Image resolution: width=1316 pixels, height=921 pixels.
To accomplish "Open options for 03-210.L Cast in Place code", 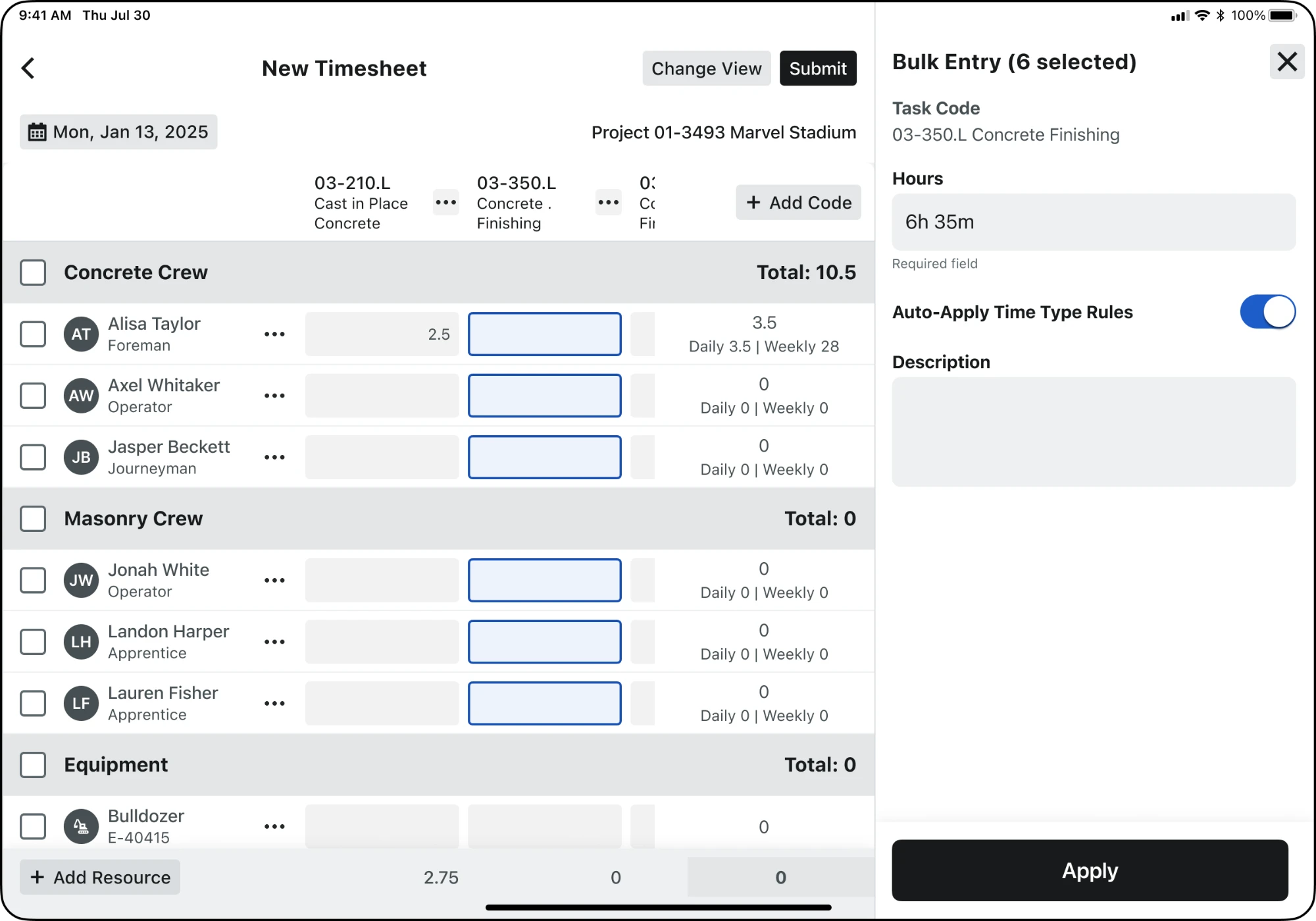I will pyautogui.click(x=446, y=202).
